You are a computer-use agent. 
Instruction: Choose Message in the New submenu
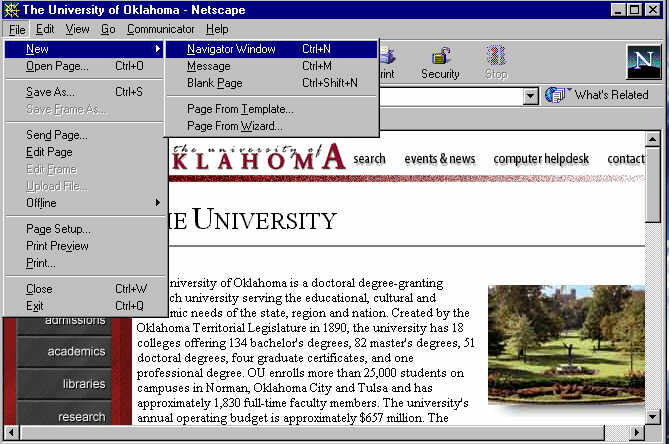(x=272, y=66)
